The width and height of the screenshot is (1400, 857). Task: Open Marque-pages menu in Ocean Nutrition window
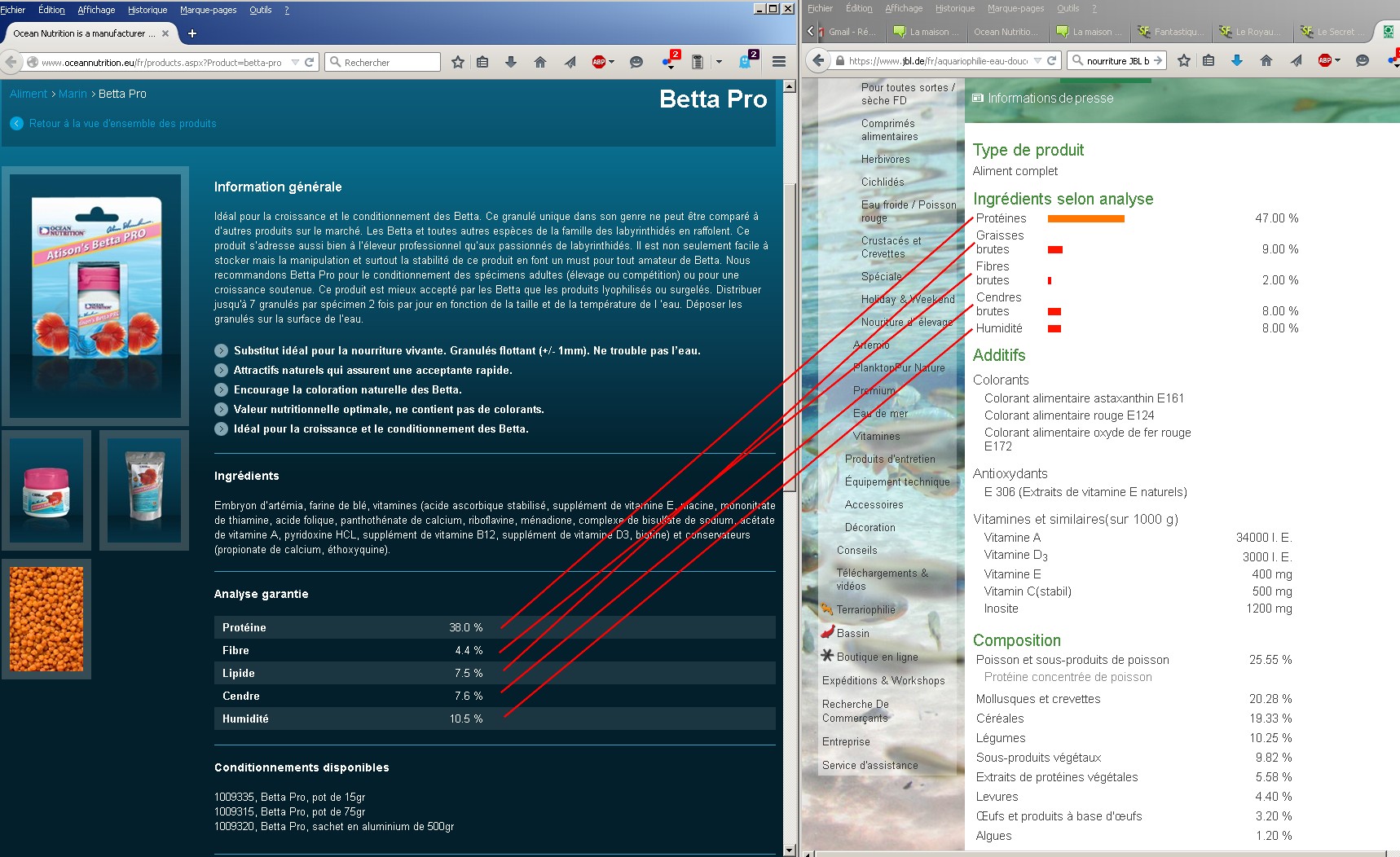click(x=209, y=10)
